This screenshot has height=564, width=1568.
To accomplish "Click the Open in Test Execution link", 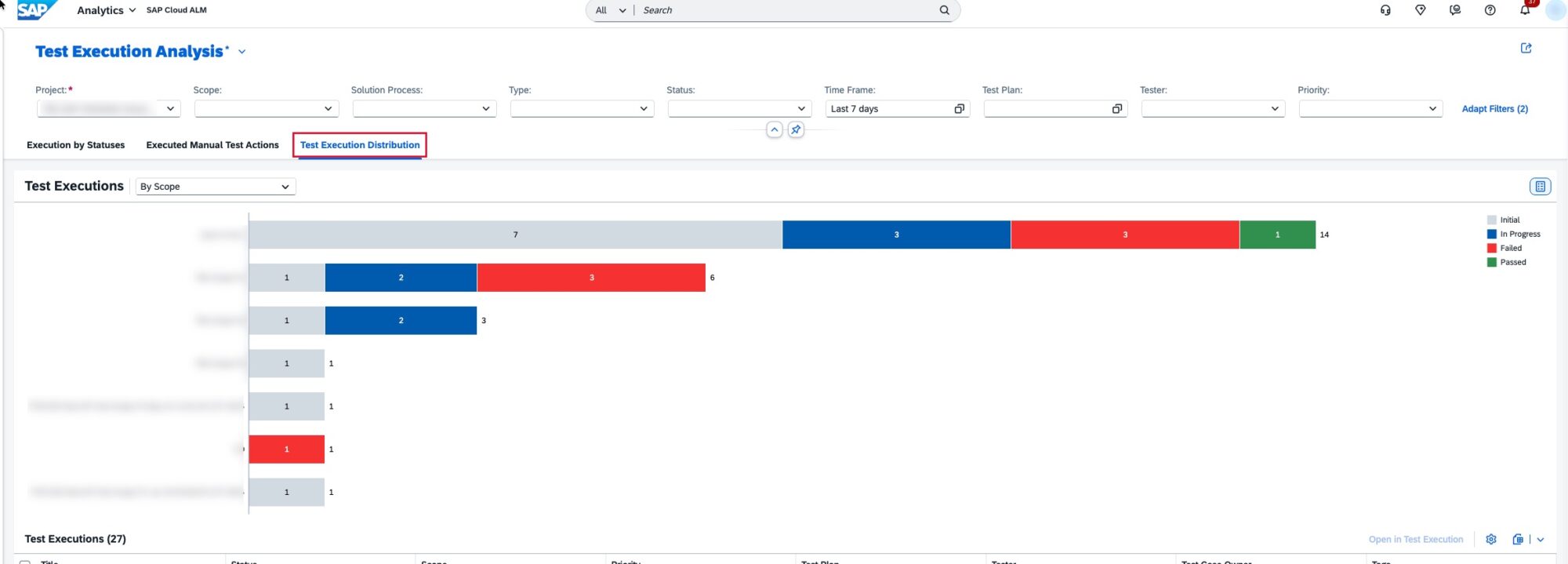I will point(1415,540).
